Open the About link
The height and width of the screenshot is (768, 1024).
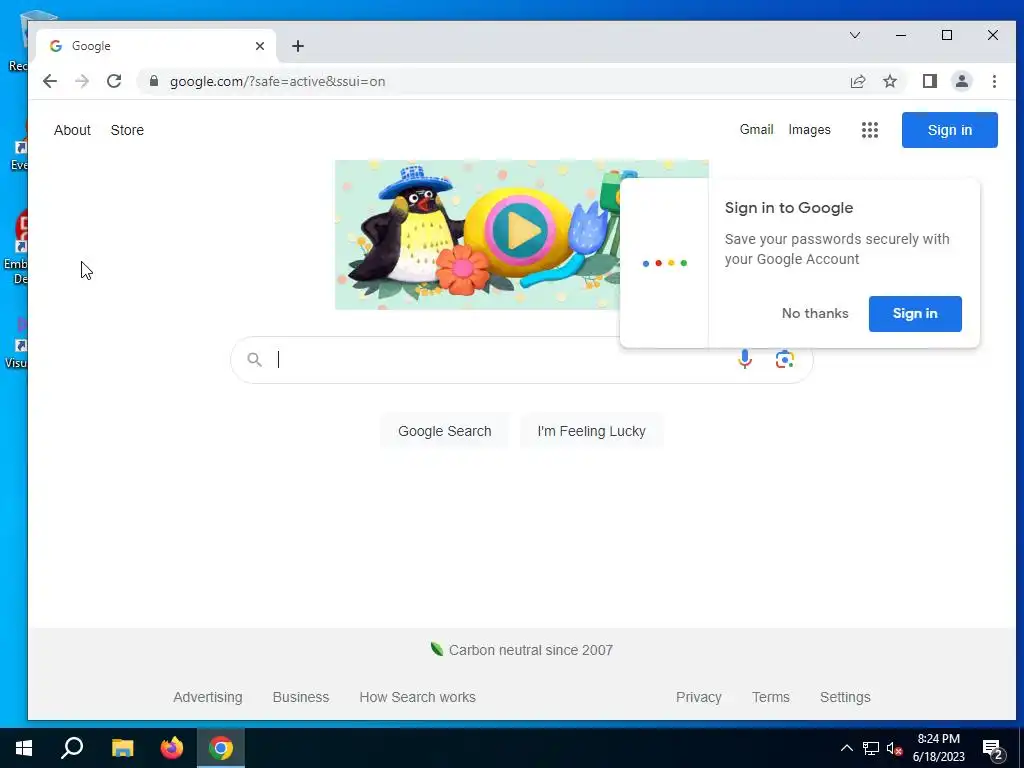coord(72,130)
